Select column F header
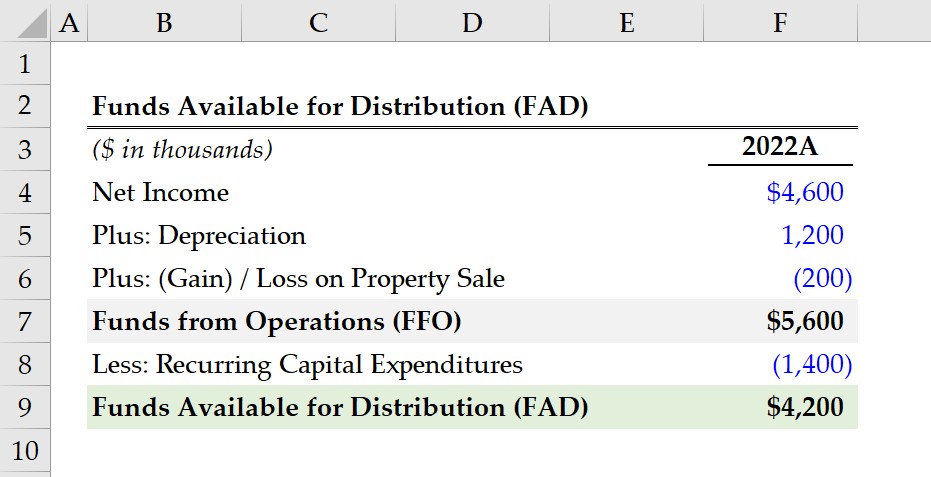 pos(780,23)
